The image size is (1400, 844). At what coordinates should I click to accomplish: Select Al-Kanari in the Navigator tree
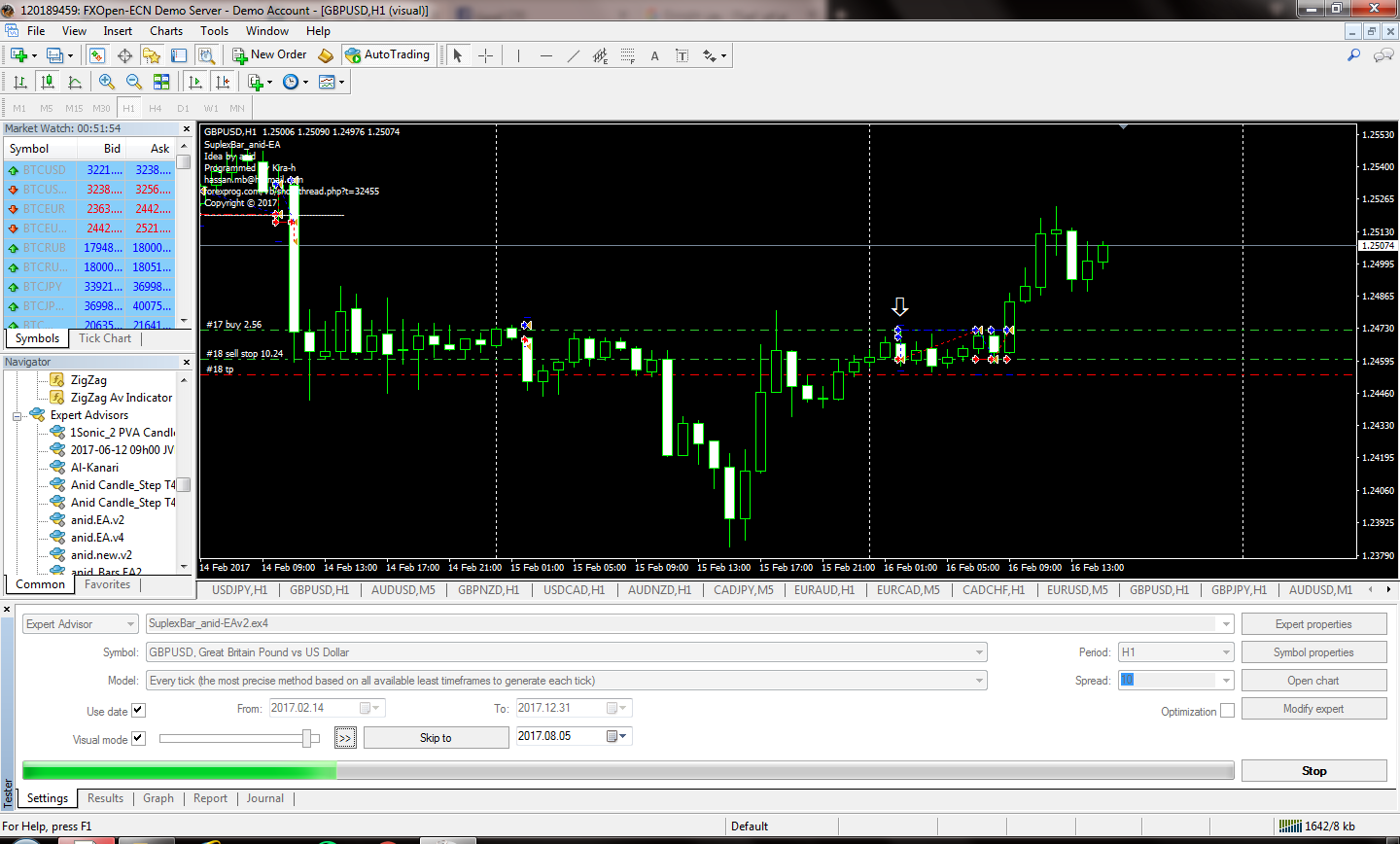point(94,468)
